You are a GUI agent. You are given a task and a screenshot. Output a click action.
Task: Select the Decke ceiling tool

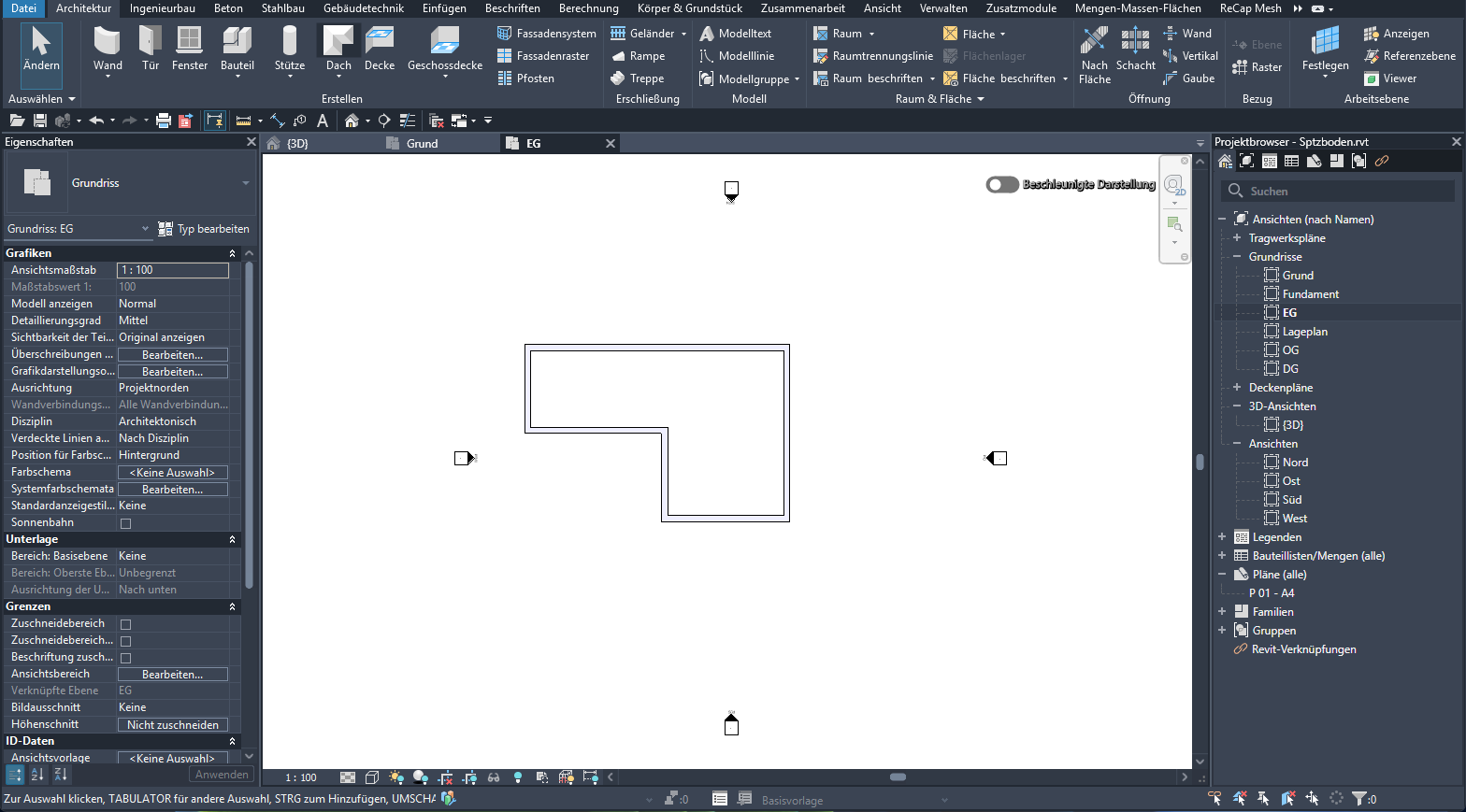(380, 49)
